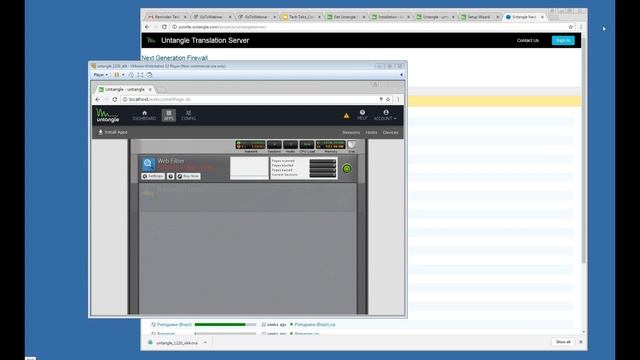Screen dimensions: 640x360
Task: Expand download item options arrow
Action: coord(205,343)
